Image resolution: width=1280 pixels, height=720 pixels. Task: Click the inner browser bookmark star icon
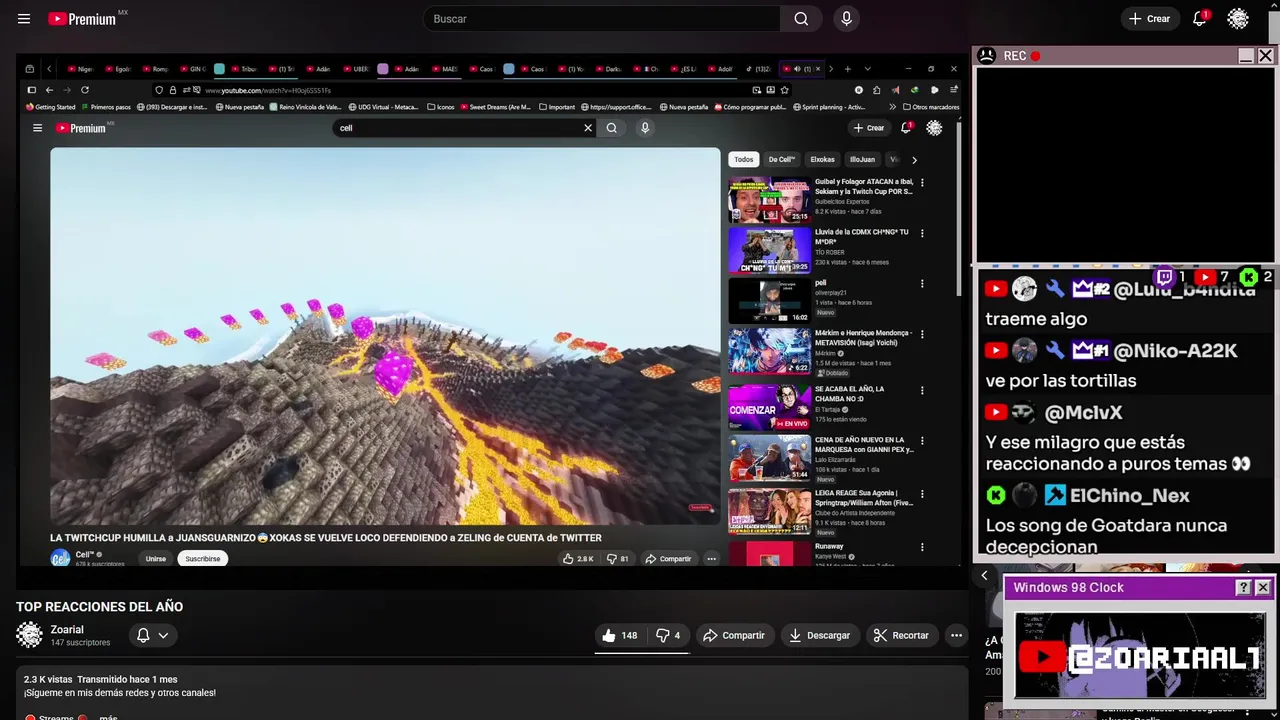coord(784,90)
